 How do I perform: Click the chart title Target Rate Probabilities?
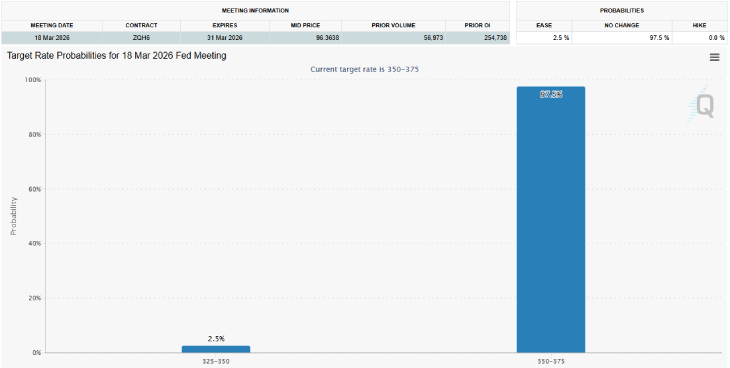coord(116,56)
